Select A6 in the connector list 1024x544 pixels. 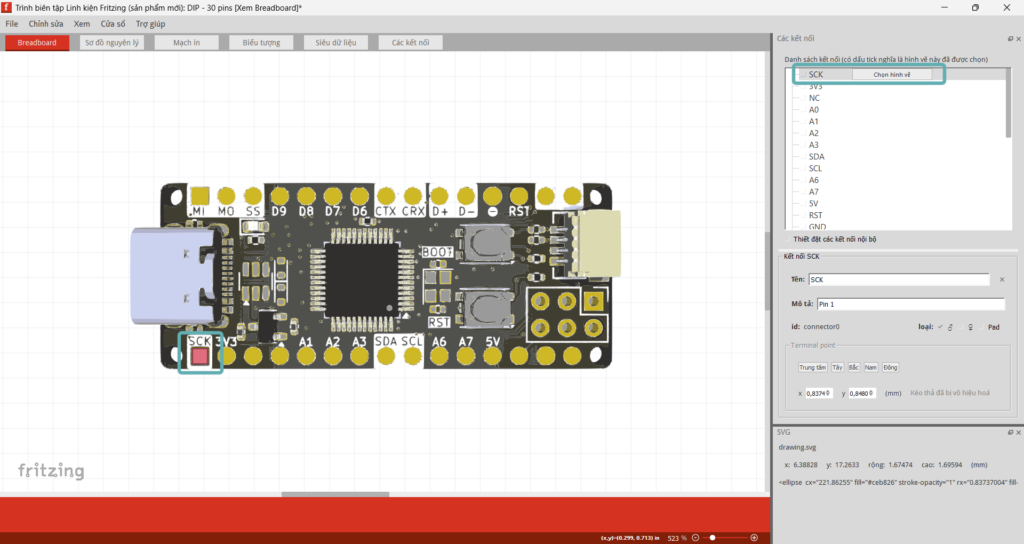814,180
